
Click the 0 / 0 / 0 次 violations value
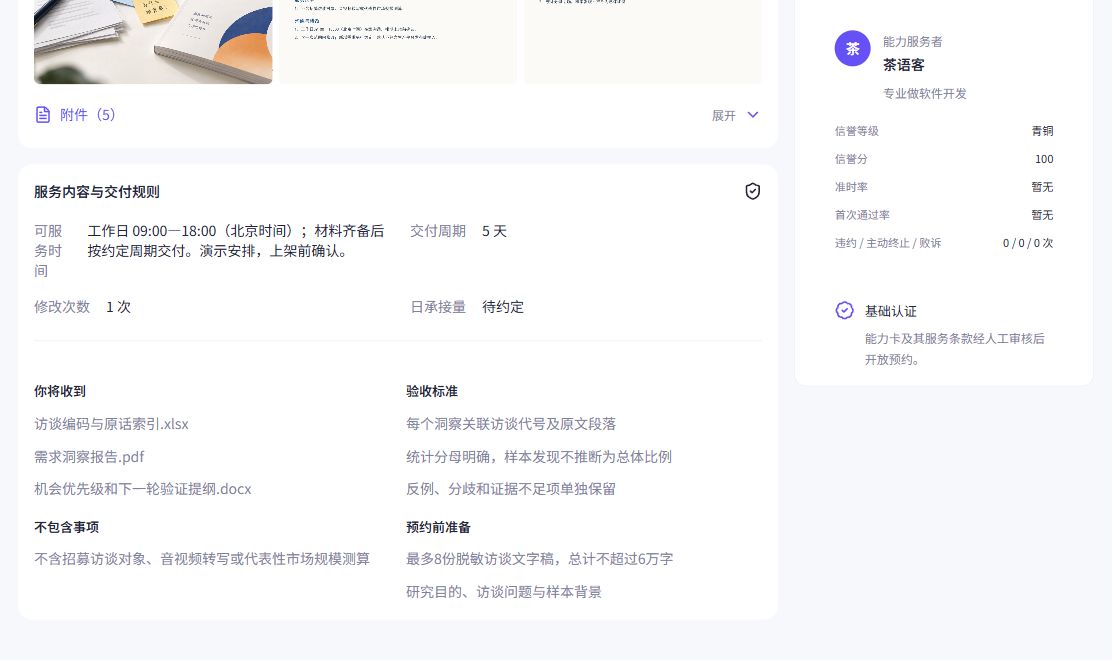pyautogui.click(x=1028, y=243)
